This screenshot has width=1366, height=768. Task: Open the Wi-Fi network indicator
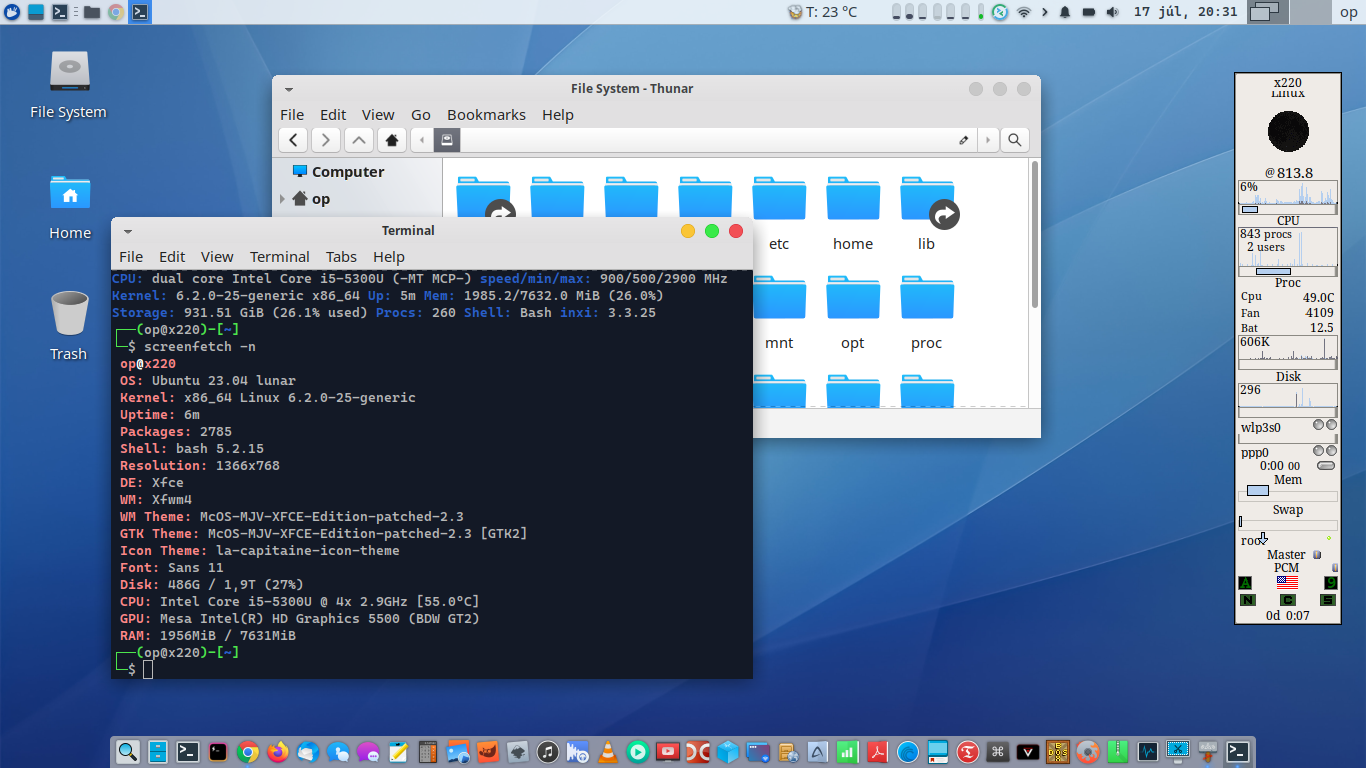1024,12
